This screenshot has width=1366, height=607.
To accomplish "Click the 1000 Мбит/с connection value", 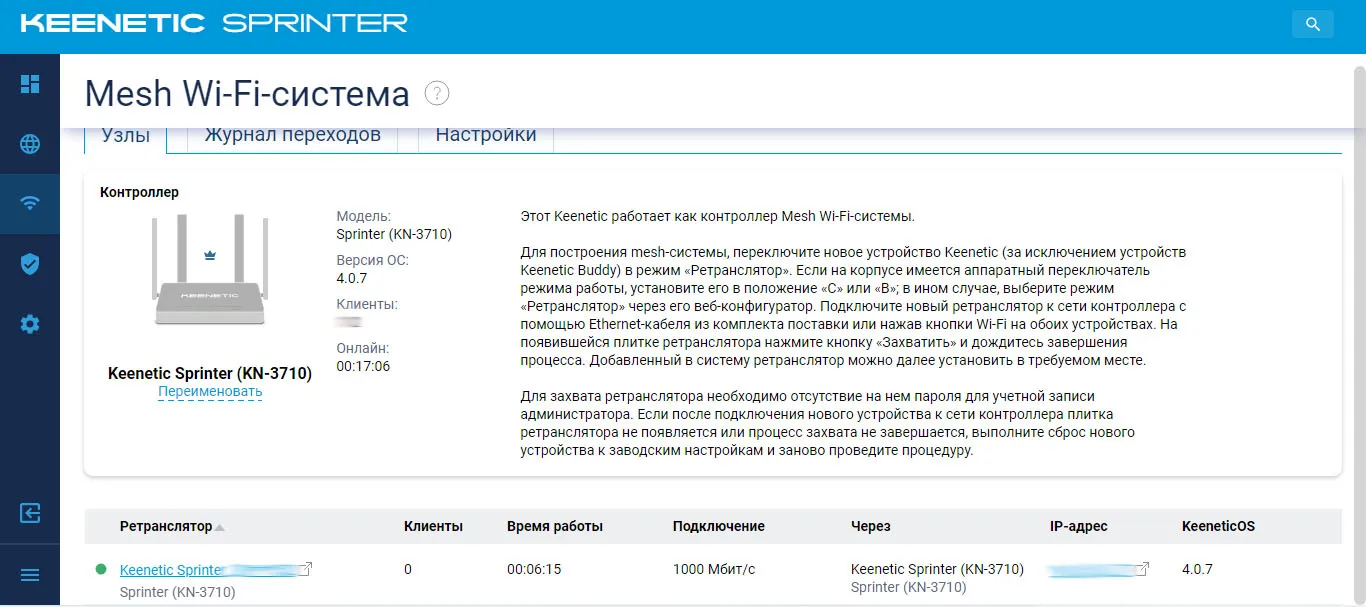I will click(714, 569).
